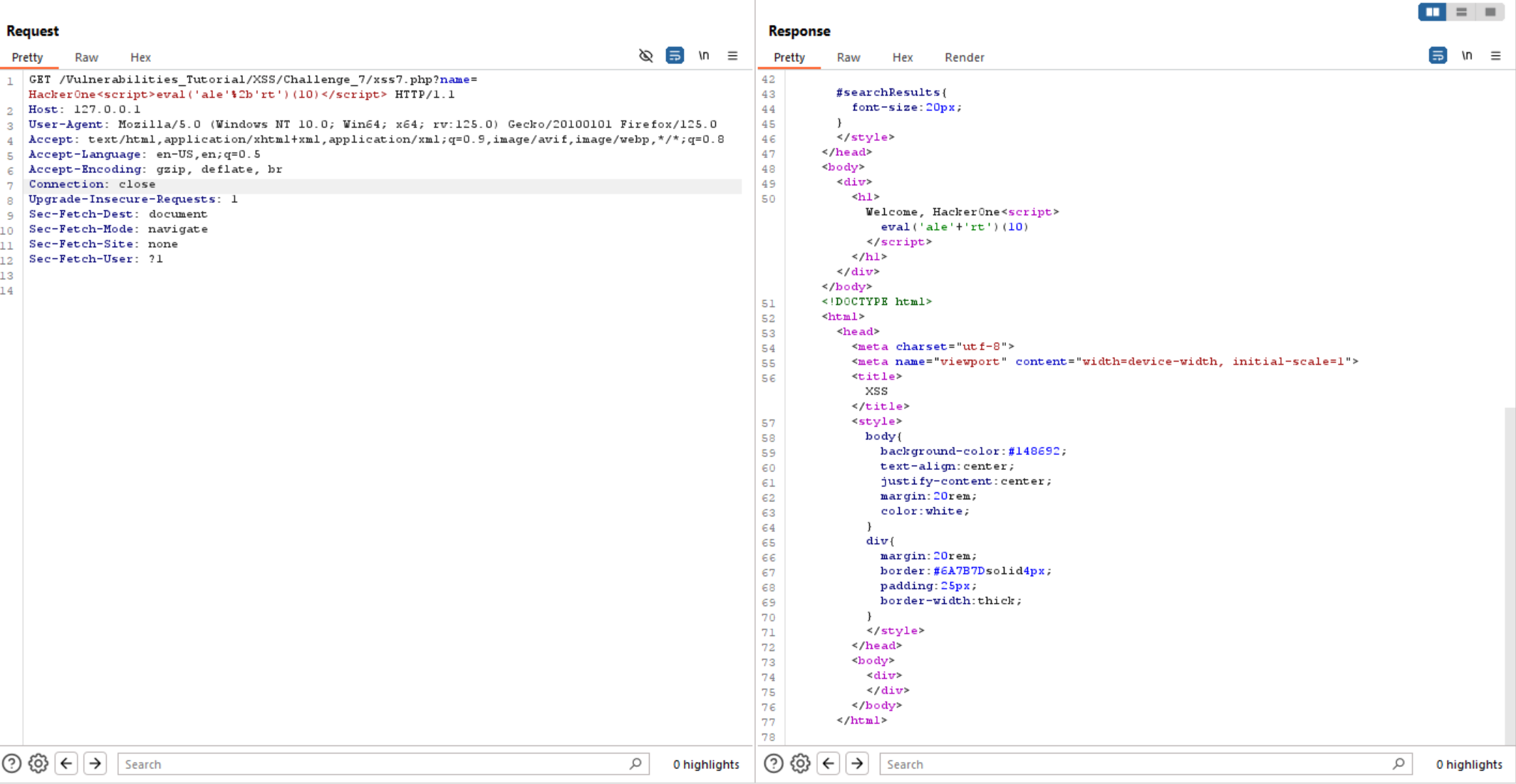
Task: Switch Request to Hex tab
Action: coord(140,57)
